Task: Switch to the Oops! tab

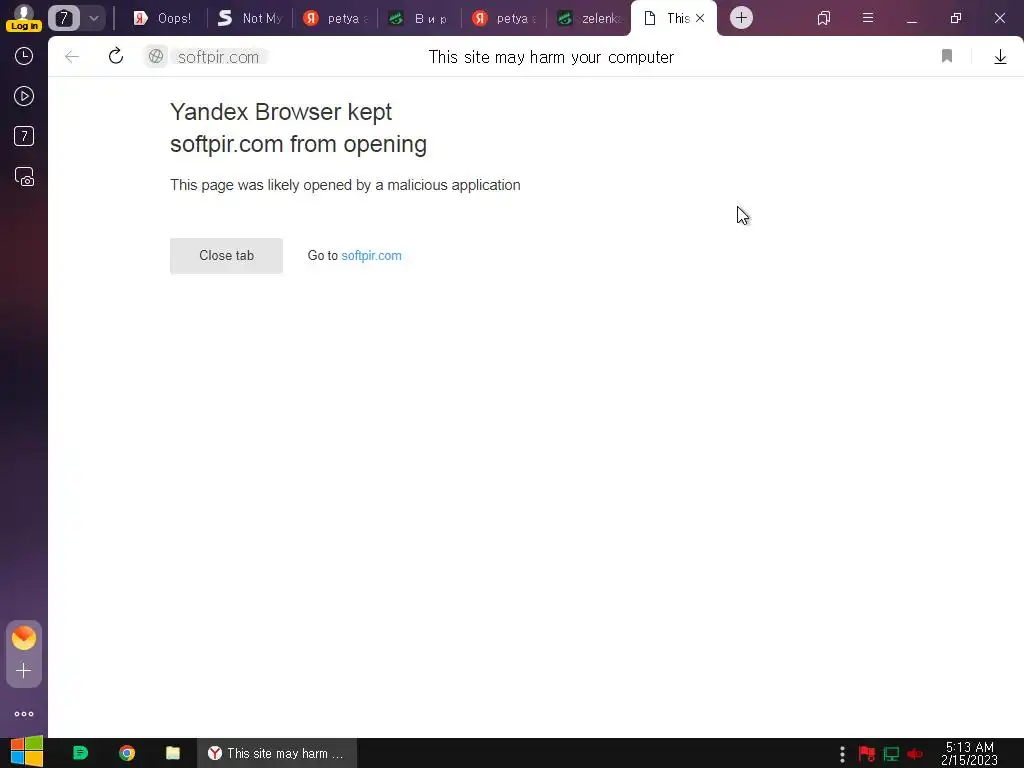Action: [x=163, y=18]
